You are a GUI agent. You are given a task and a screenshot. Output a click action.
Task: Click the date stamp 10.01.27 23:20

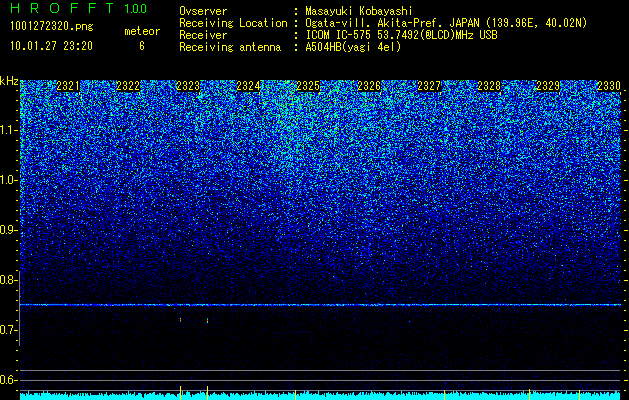pos(51,46)
